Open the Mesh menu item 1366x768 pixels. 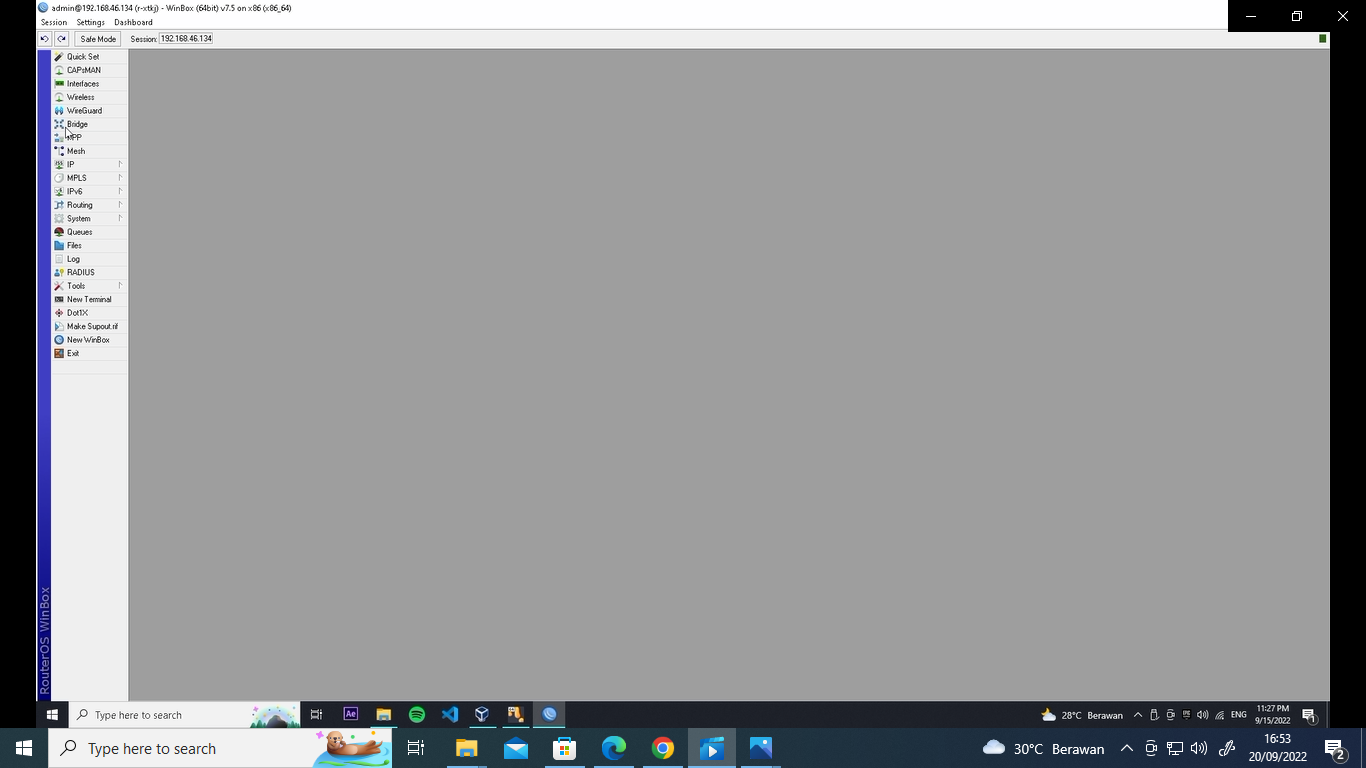89,151
